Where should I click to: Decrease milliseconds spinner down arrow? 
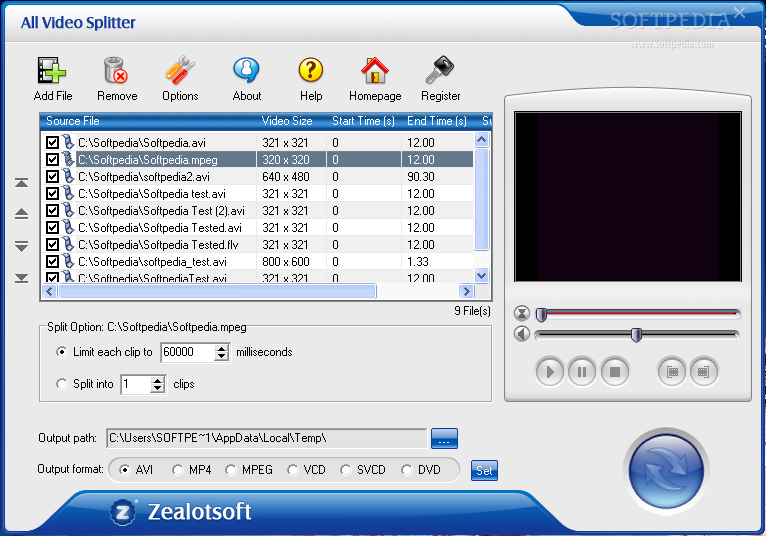coord(221,356)
